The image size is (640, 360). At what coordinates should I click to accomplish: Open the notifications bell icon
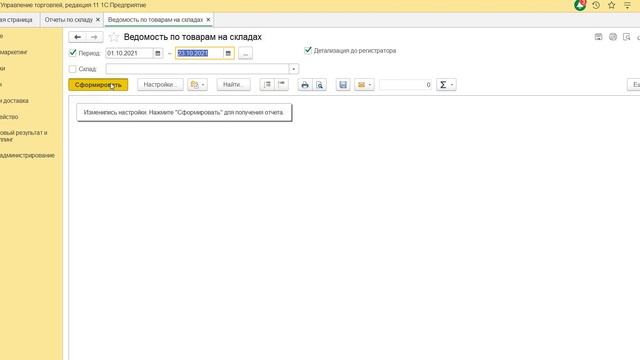(580, 5)
